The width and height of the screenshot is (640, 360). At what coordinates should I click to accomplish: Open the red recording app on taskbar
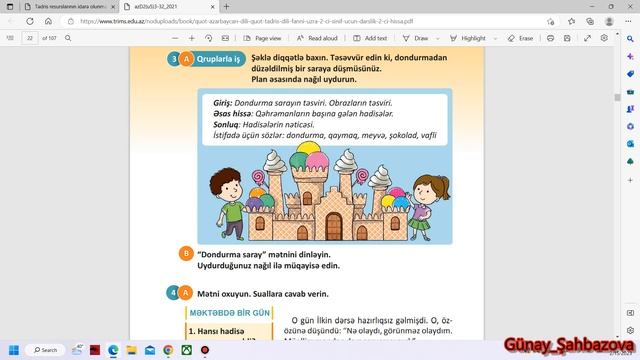205,350
